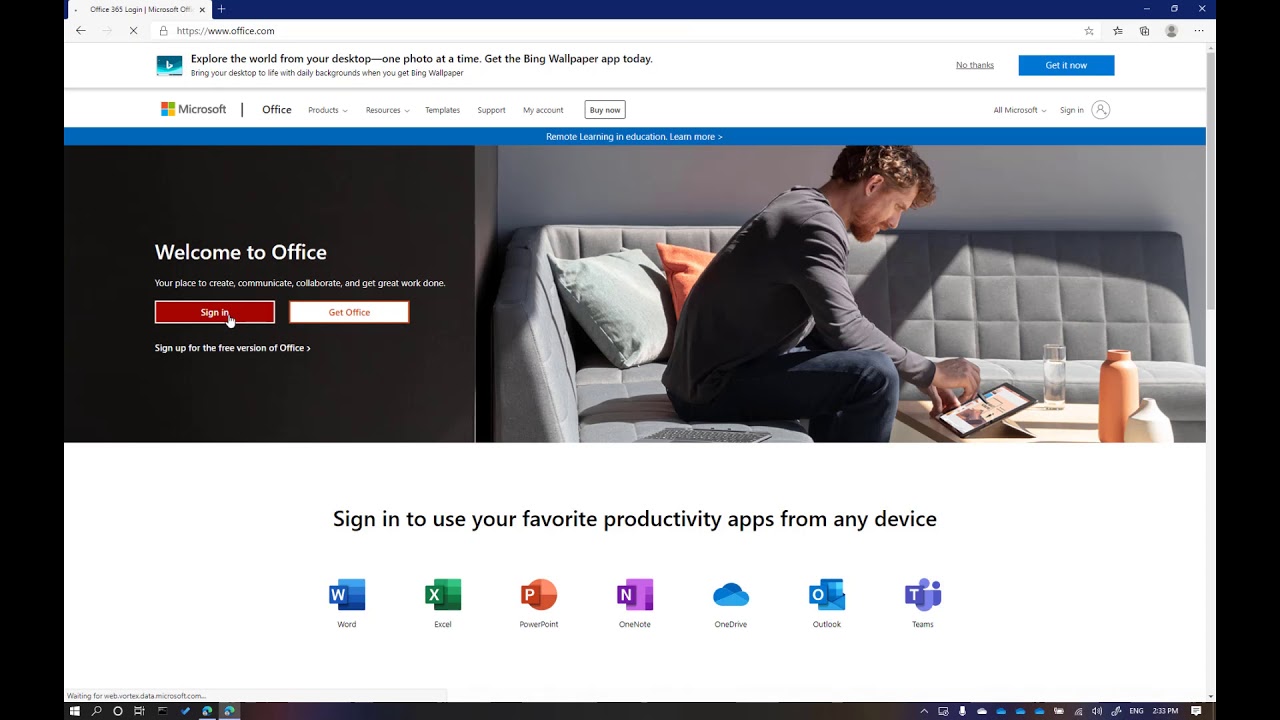
Task: Open the Excel app icon
Action: coord(443,594)
